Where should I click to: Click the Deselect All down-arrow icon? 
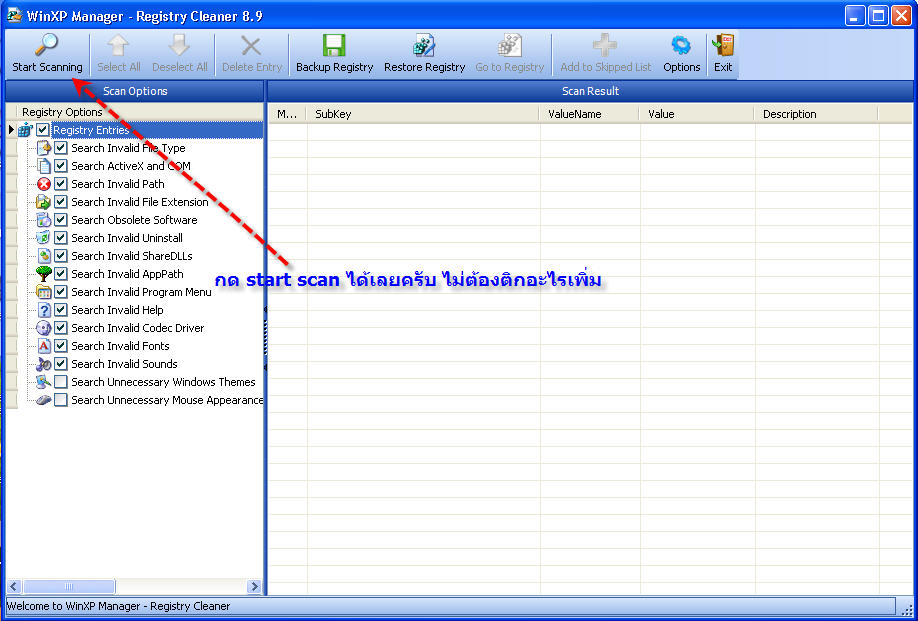pyautogui.click(x=179, y=44)
